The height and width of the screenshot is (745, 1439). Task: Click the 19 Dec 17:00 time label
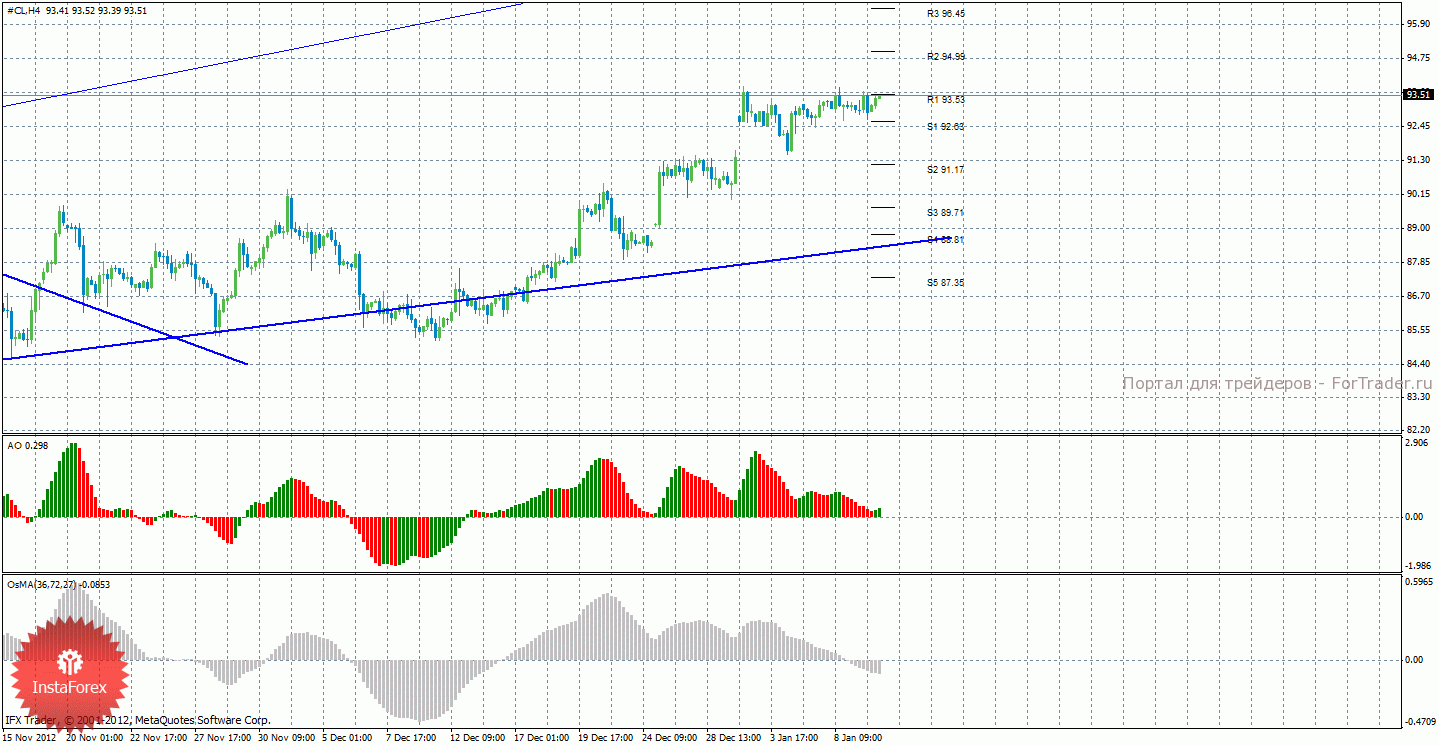[x=608, y=738]
